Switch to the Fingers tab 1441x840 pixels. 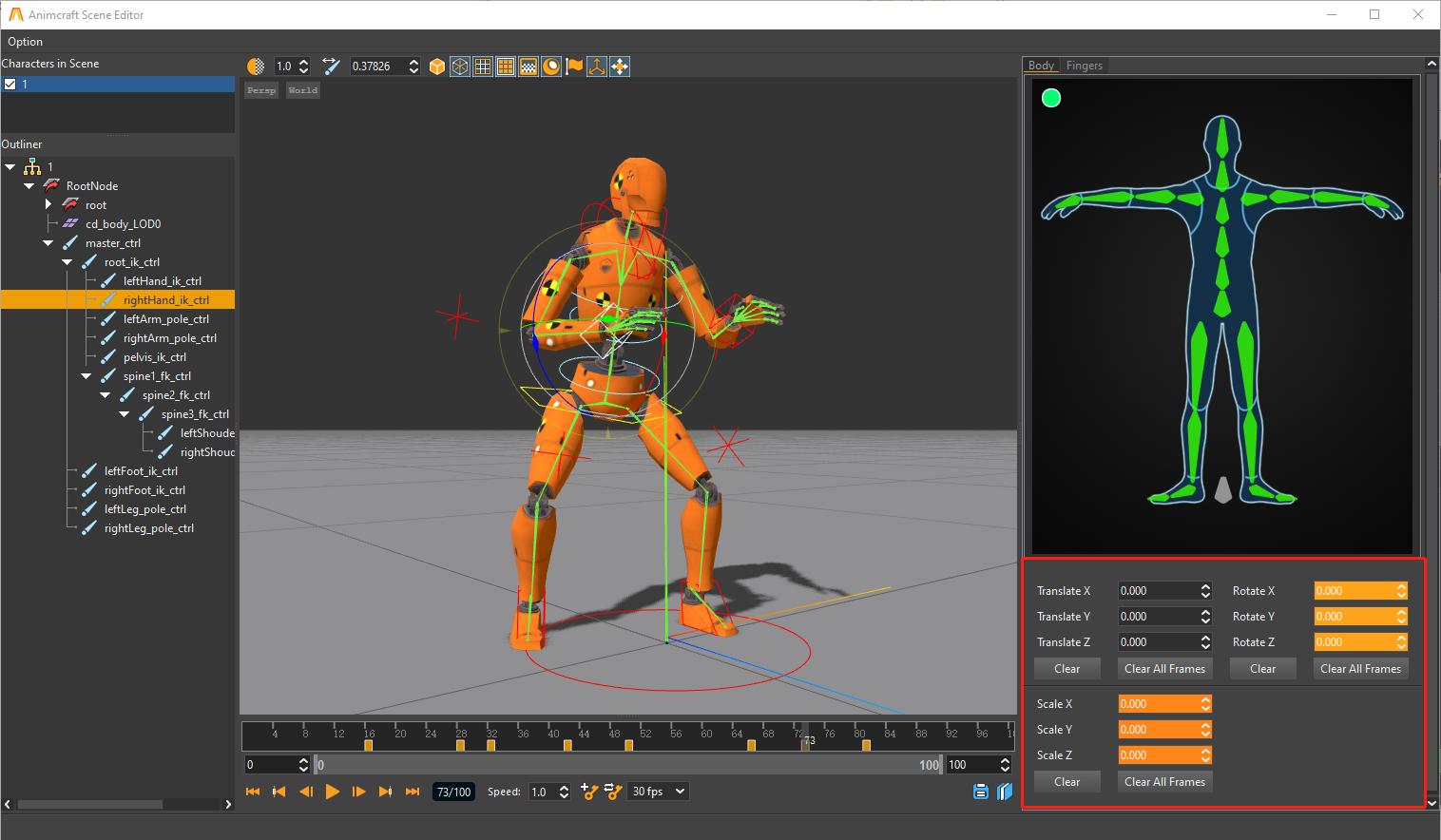pyautogui.click(x=1085, y=66)
